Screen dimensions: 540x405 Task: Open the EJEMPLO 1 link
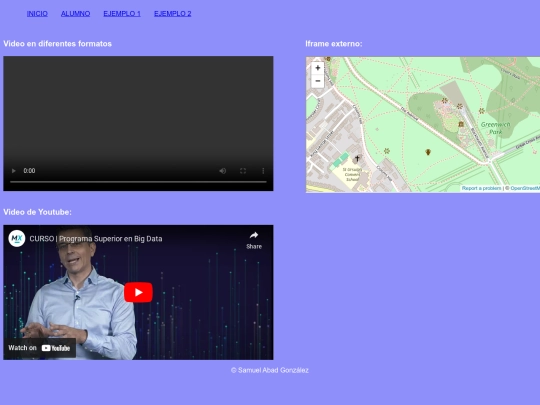click(122, 14)
